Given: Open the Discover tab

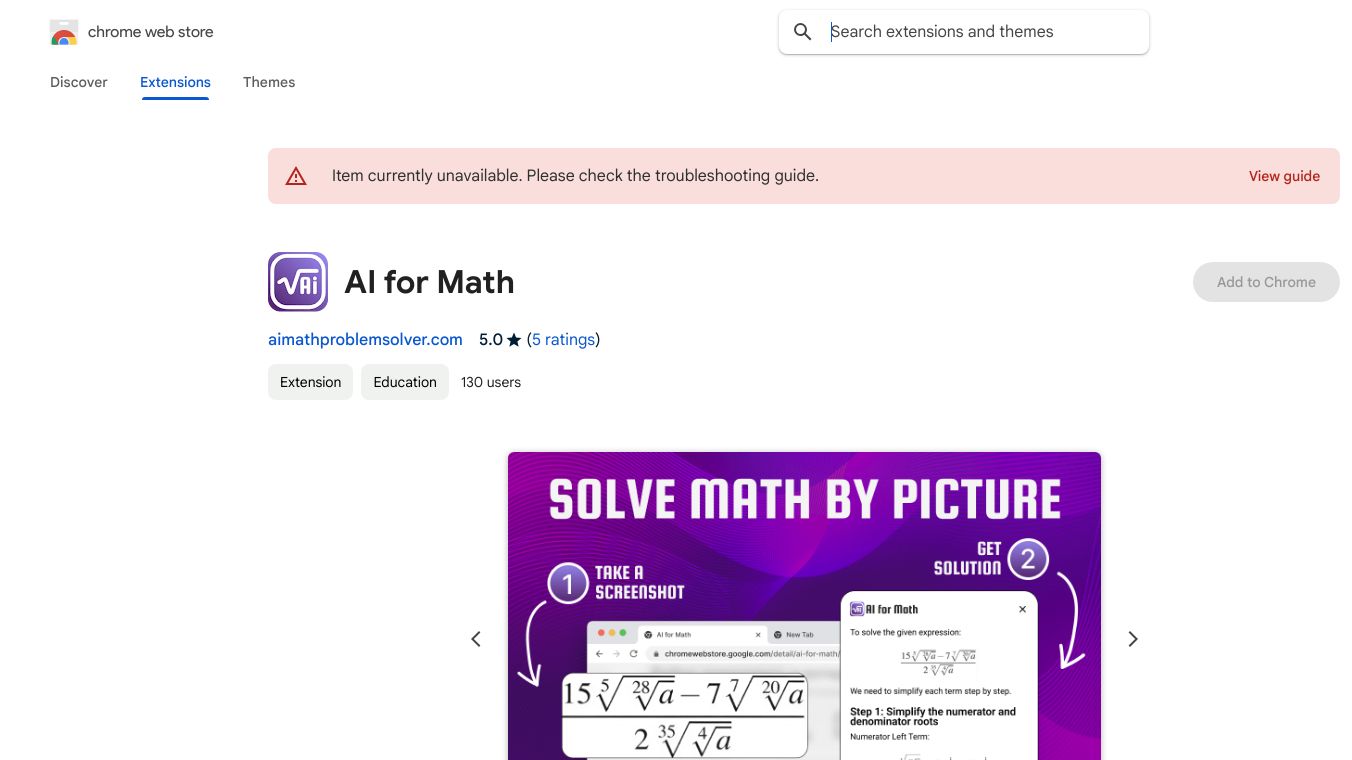Looking at the screenshot, I should pyautogui.click(x=79, y=82).
